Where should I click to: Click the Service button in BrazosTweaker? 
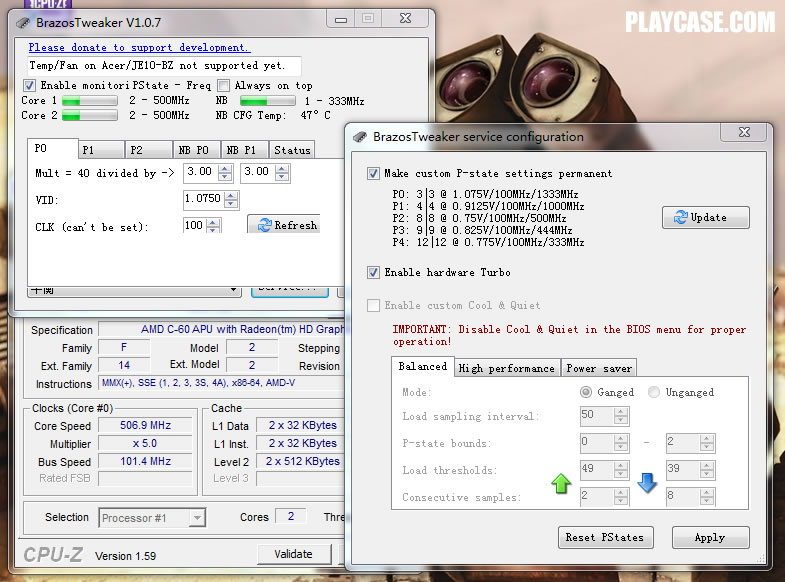pos(289,290)
